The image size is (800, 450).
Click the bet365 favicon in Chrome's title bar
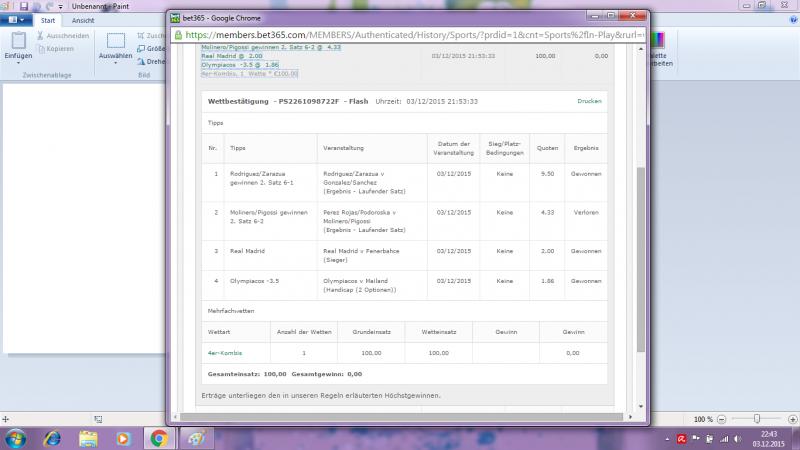click(x=175, y=18)
